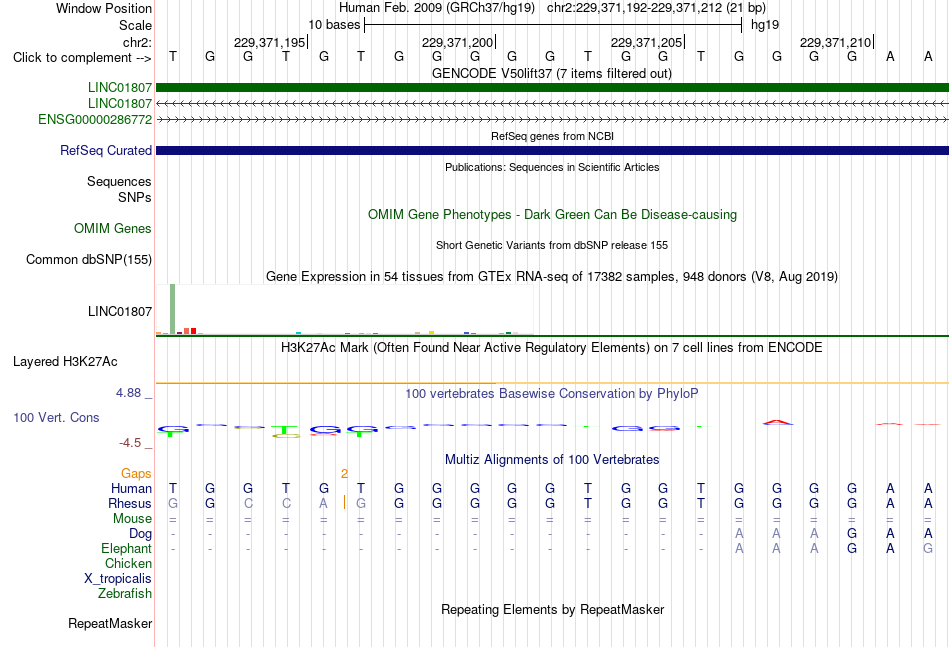Open Gene Expression in 54 tissues GTEx title
950x647 pixels.
(552, 277)
